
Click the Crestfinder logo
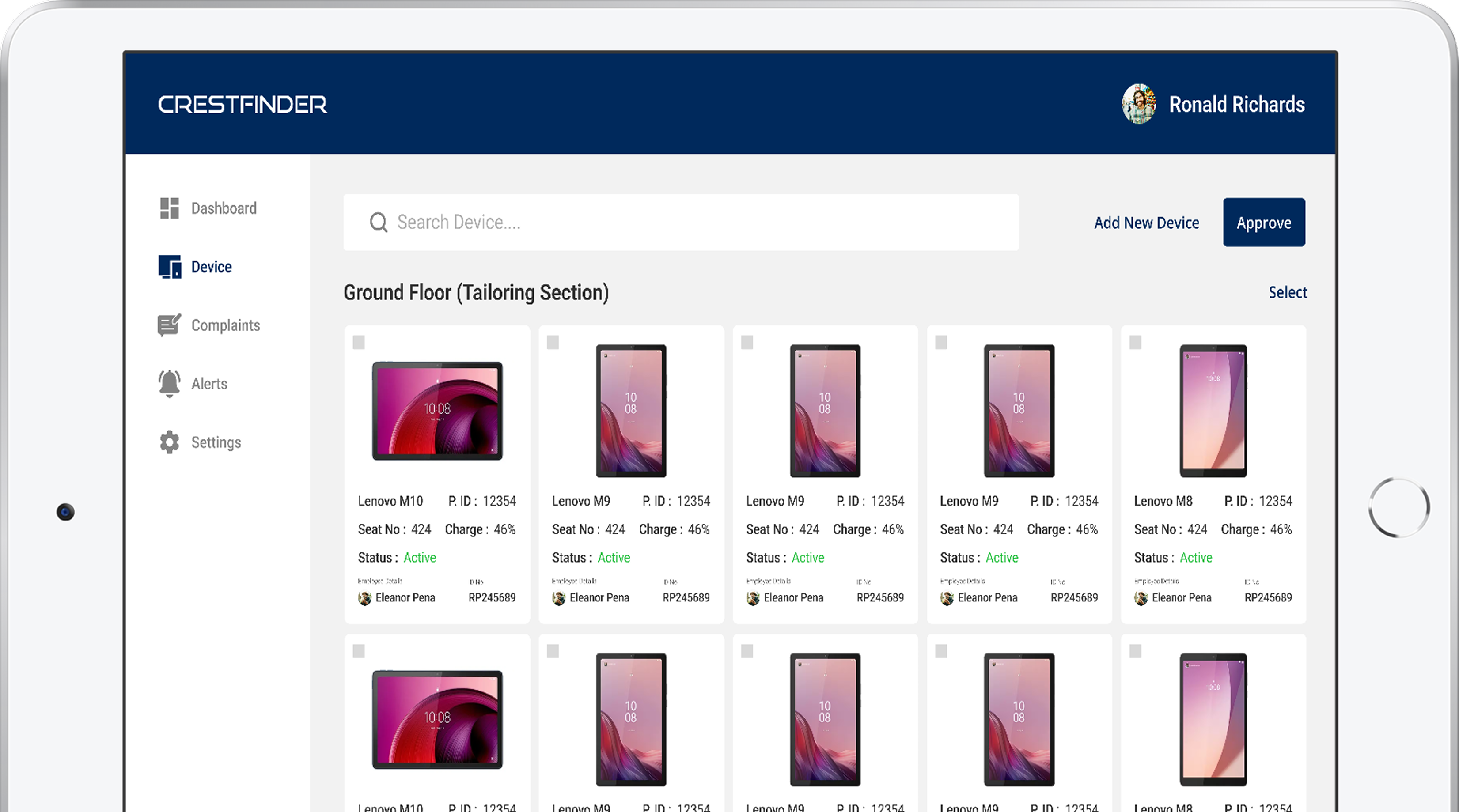click(x=242, y=104)
